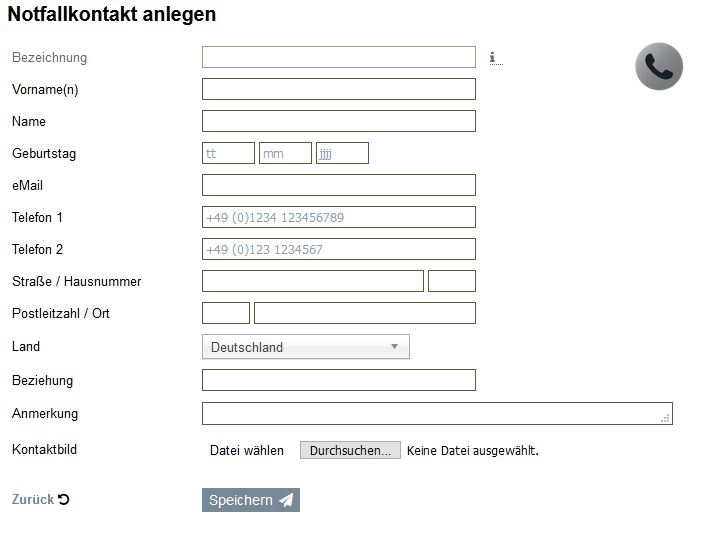702x536 pixels.
Task: Click the paper plane icon on Speichern
Action: [286, 500]
